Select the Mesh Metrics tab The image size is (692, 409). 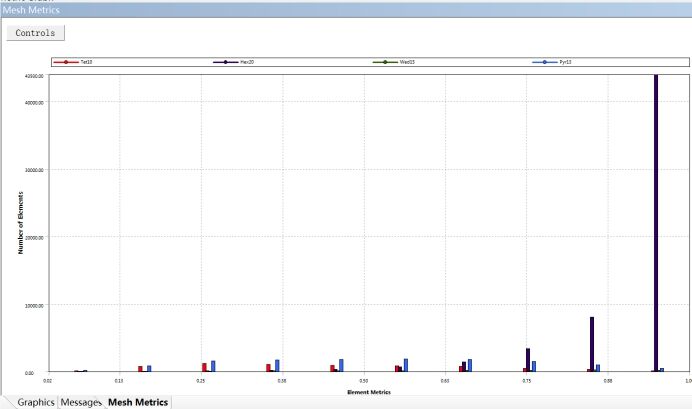(138, 402)
